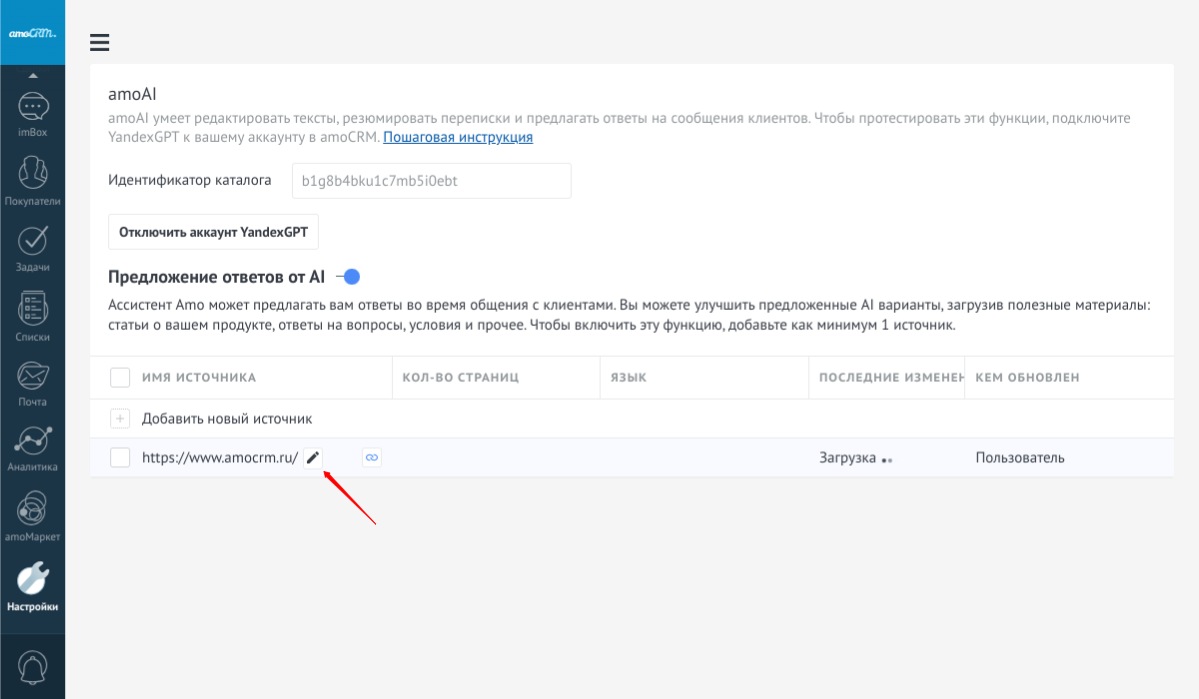Tick checkbox for https://www.amocrm.ru/ row
This screenshot has width=1199, height=699.
pos(120,458)
